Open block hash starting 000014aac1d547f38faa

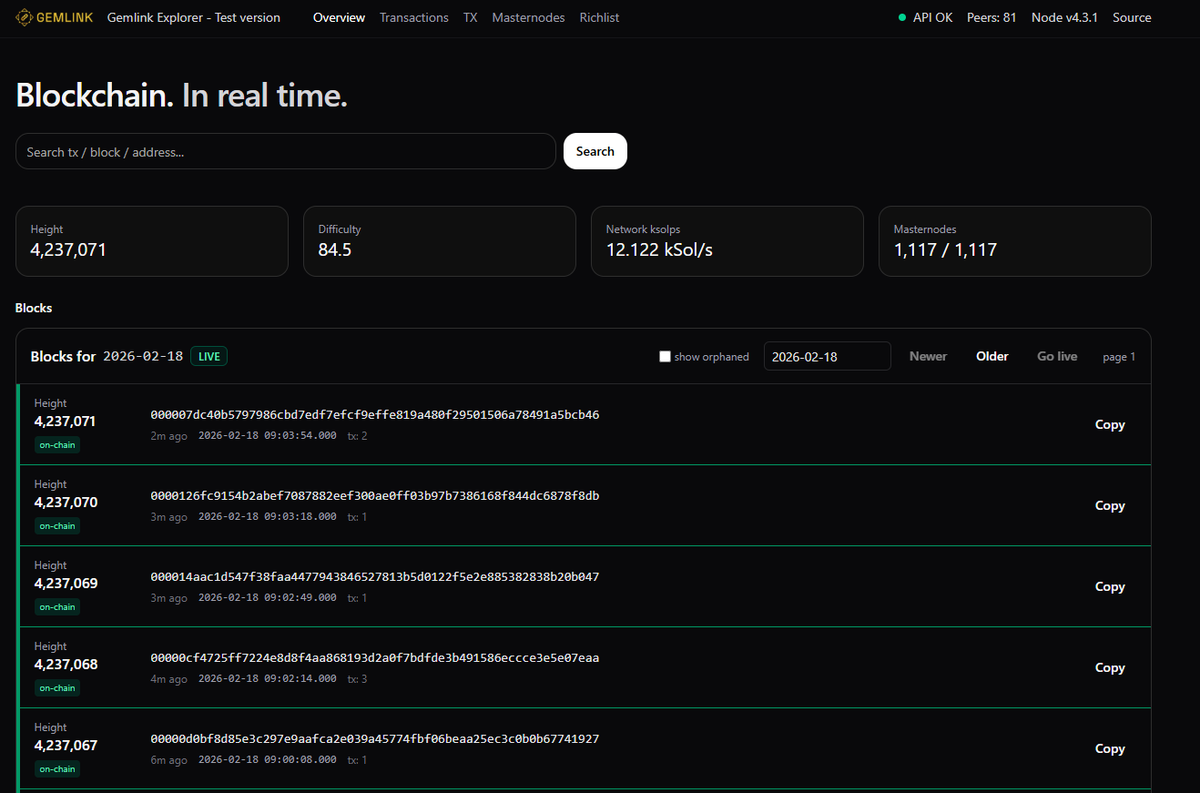click(375, 577)
